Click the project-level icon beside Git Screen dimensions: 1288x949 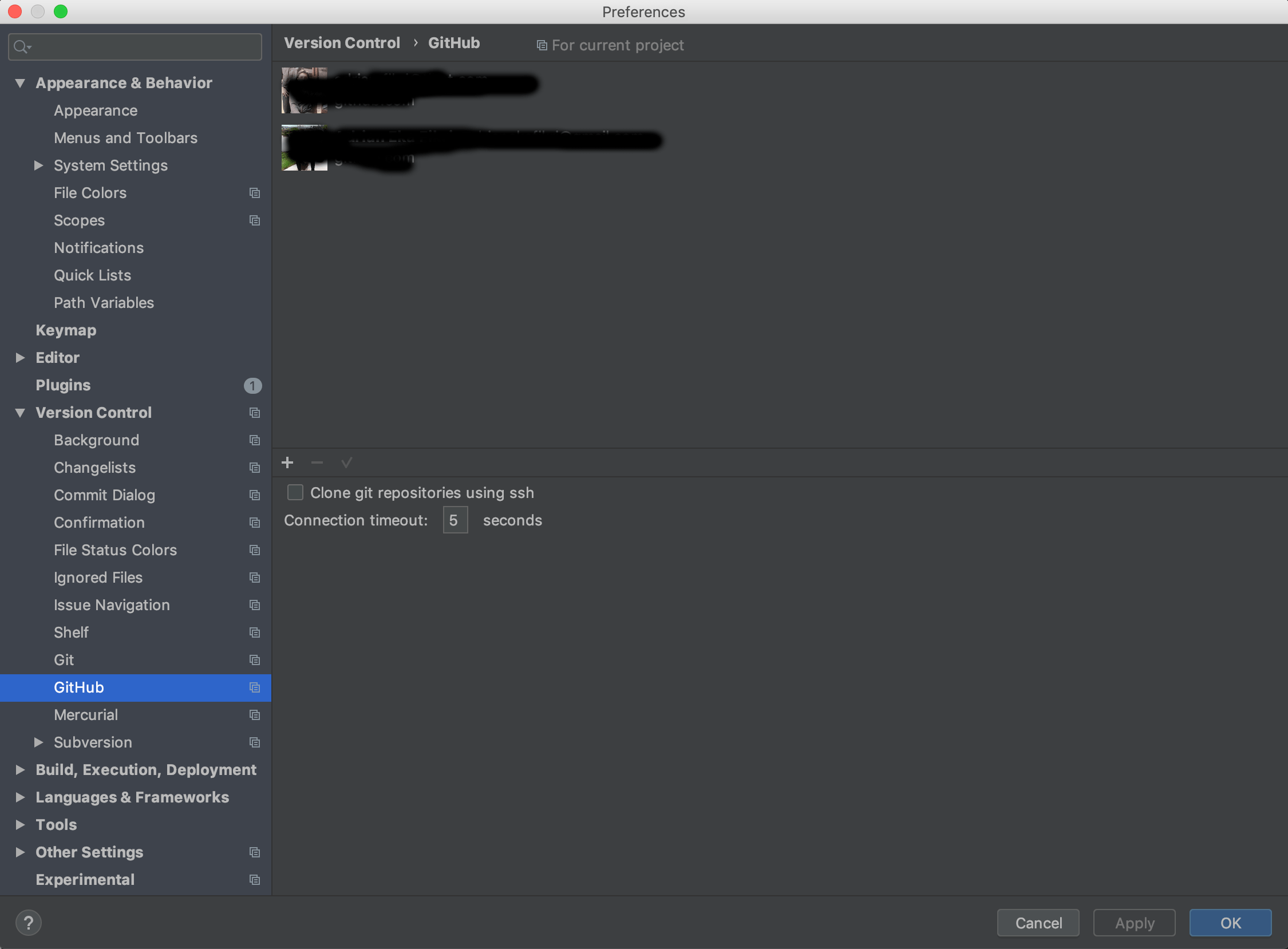click(255, 660)
